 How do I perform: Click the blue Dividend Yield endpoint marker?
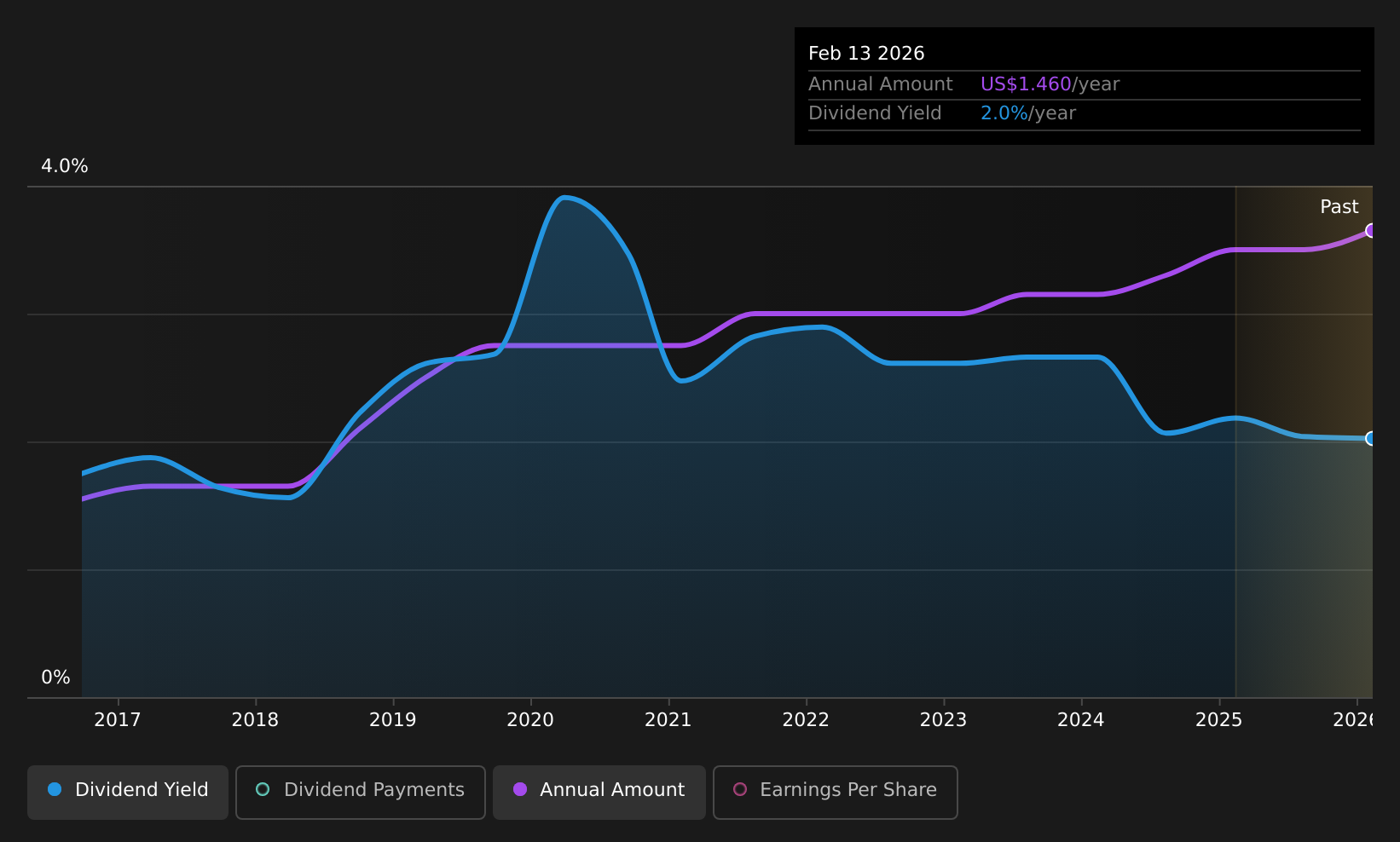1371,438
